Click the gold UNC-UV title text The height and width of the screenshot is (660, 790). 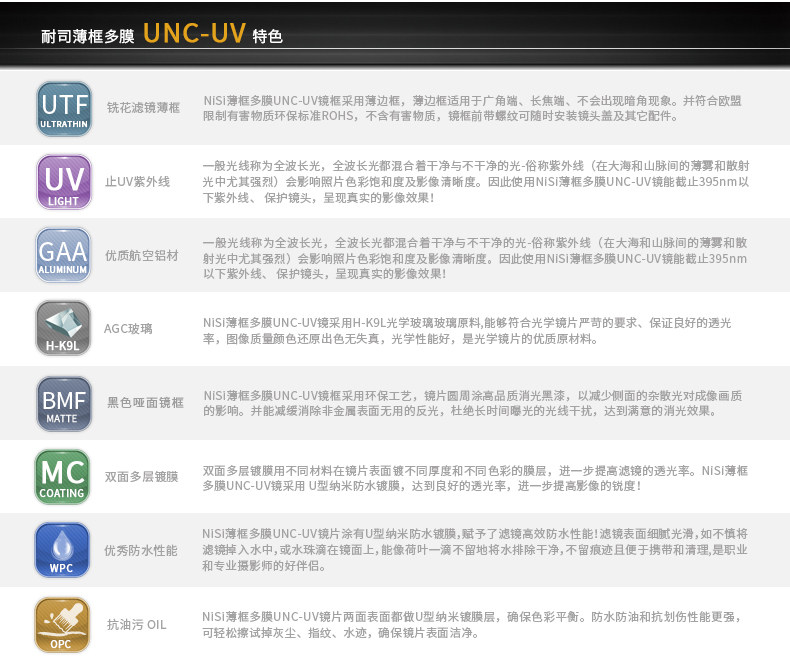(x=194, y=34)
